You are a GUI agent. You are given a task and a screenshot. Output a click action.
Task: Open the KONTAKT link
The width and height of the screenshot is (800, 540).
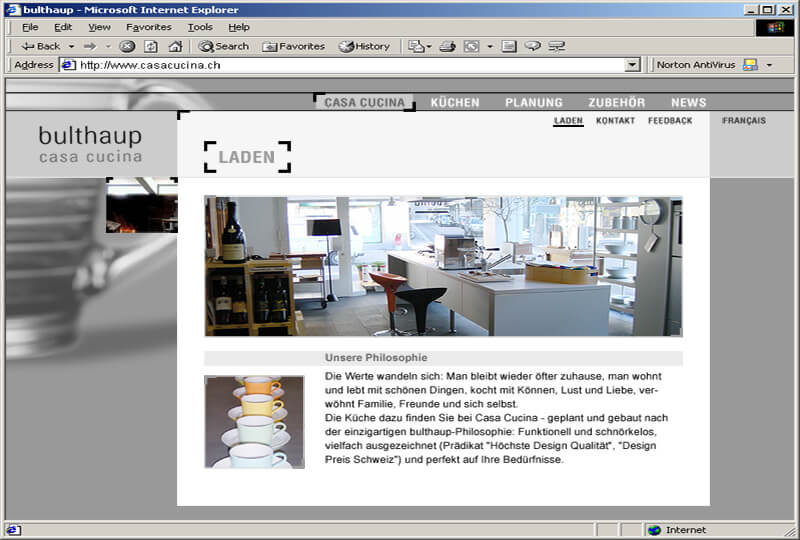tap(615, 121)
